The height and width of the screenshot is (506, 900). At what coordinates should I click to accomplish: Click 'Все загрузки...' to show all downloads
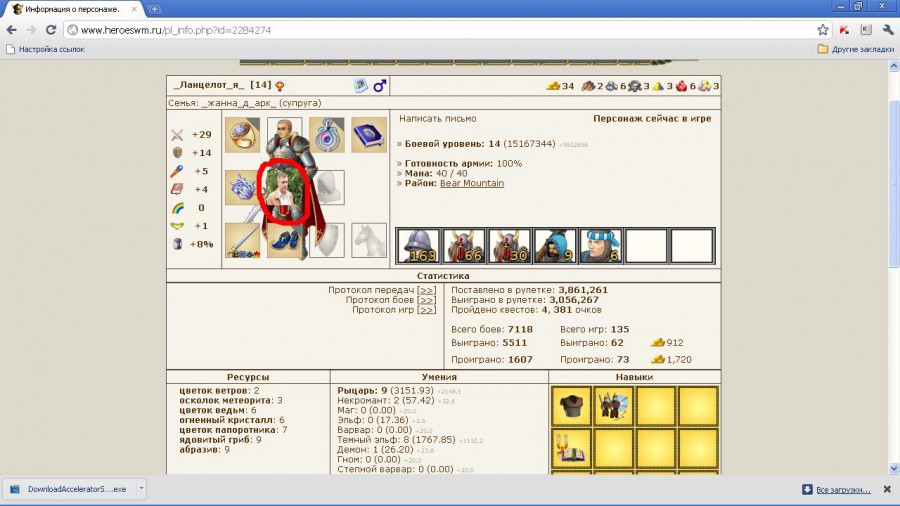843,490
